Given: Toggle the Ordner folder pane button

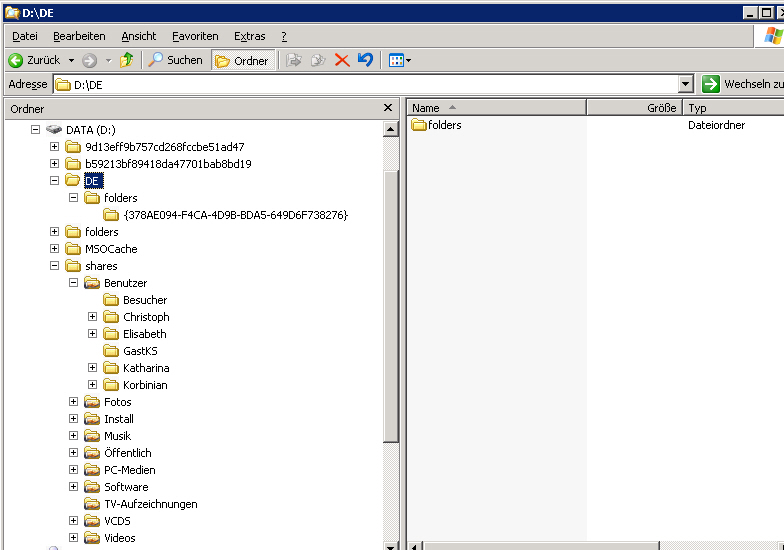Looking at the screenshot, I should 243,60.
